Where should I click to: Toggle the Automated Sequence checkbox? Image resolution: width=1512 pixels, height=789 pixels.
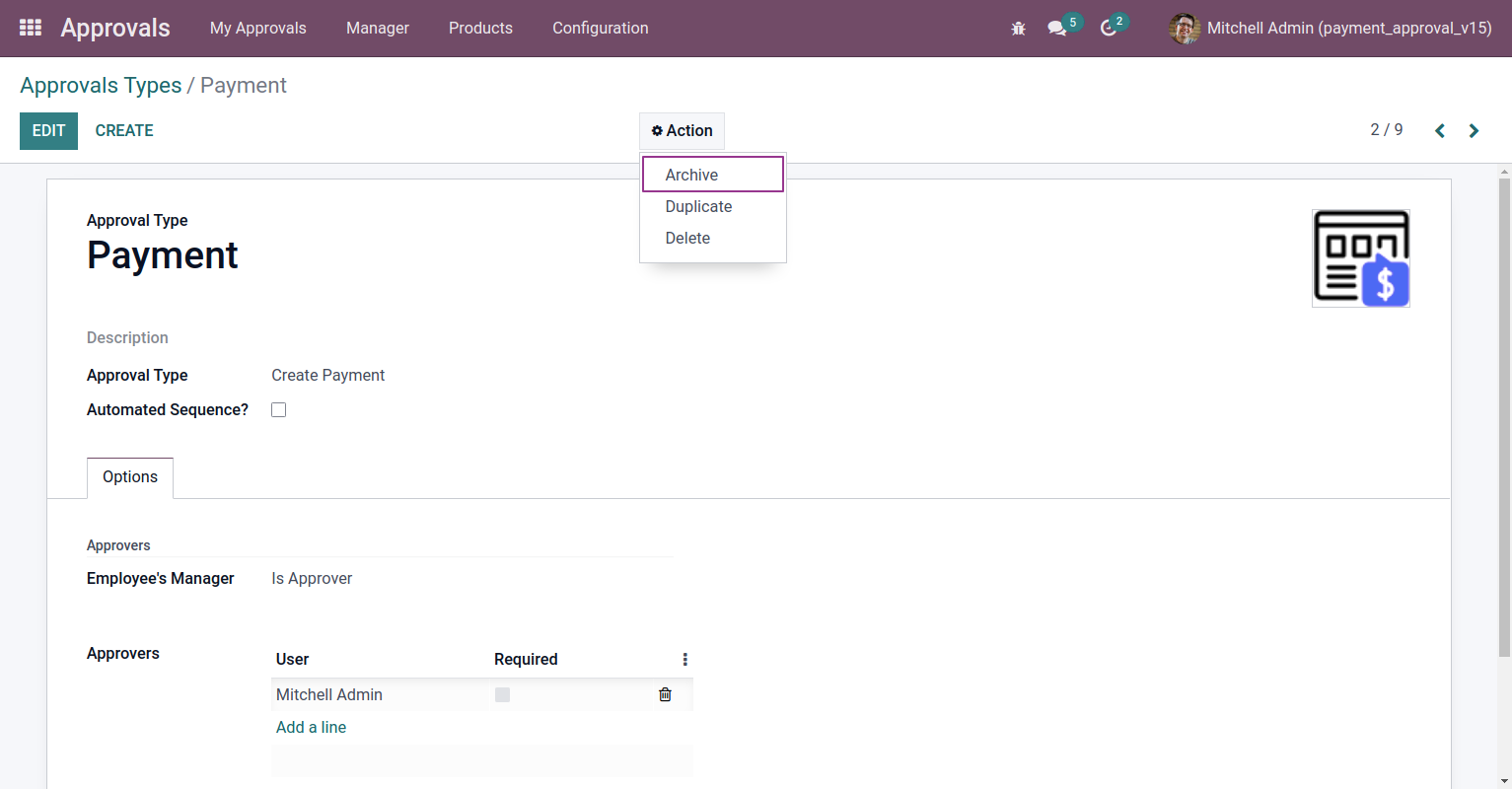coord(279,409)
